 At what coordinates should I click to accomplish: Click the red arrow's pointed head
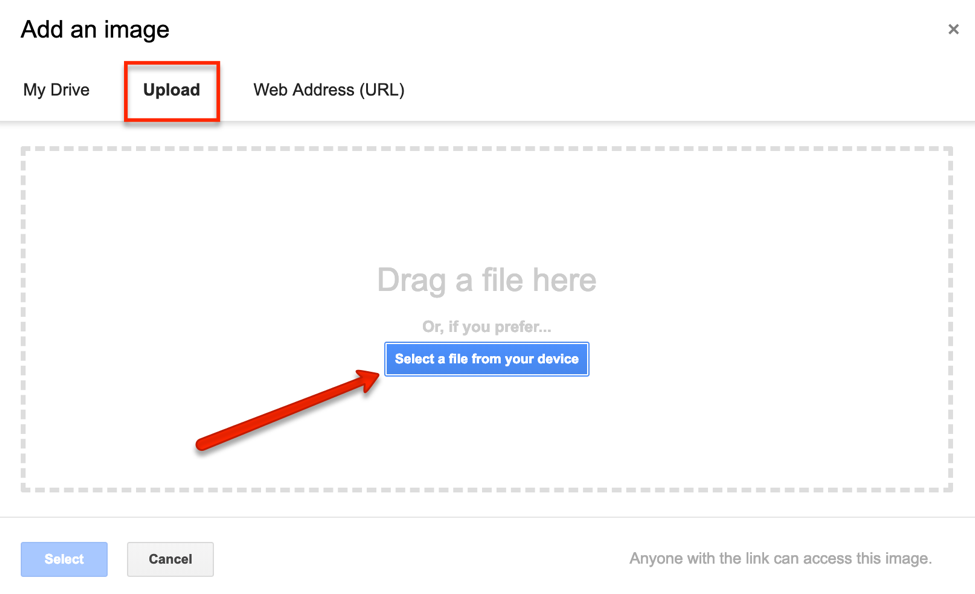pos(370,379)
